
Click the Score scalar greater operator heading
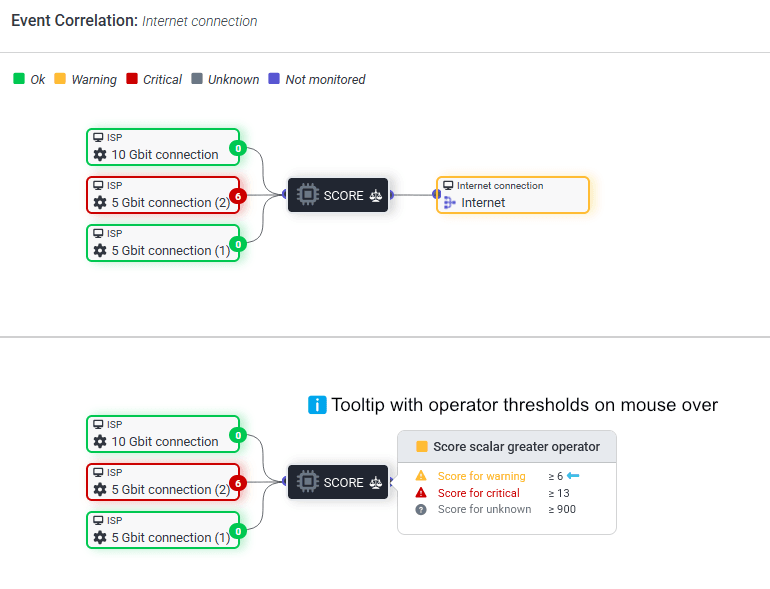click(516, 447)
